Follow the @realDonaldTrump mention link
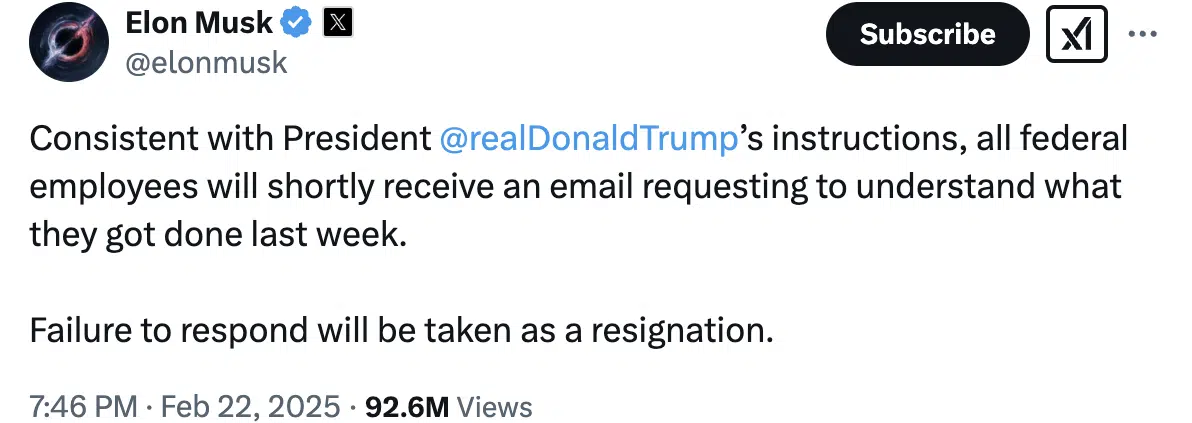The image size is (1192, 423). (x=588, y=139)
